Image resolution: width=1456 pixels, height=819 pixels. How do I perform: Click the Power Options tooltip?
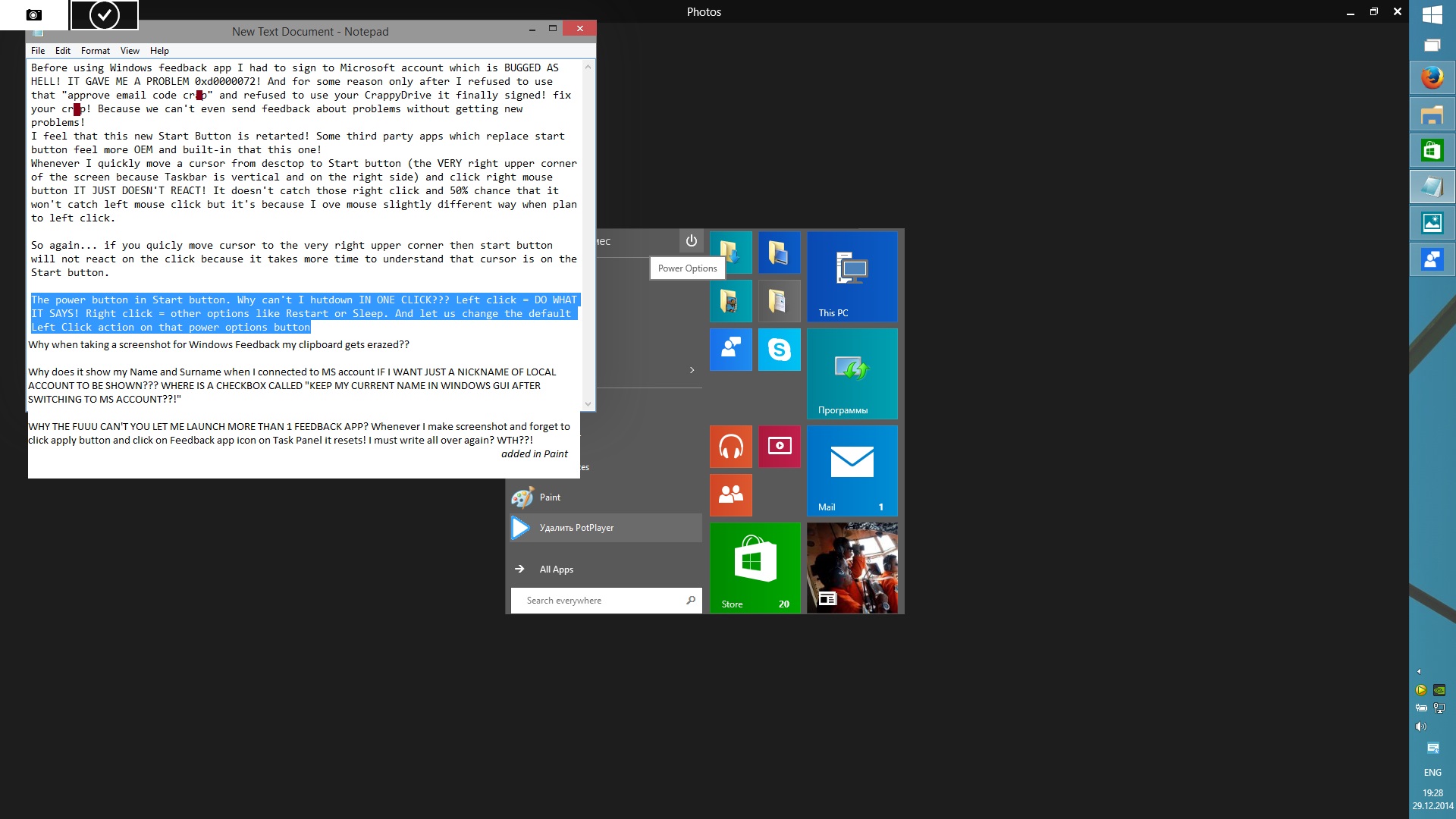pyautogui.click(x=688, y=268)
